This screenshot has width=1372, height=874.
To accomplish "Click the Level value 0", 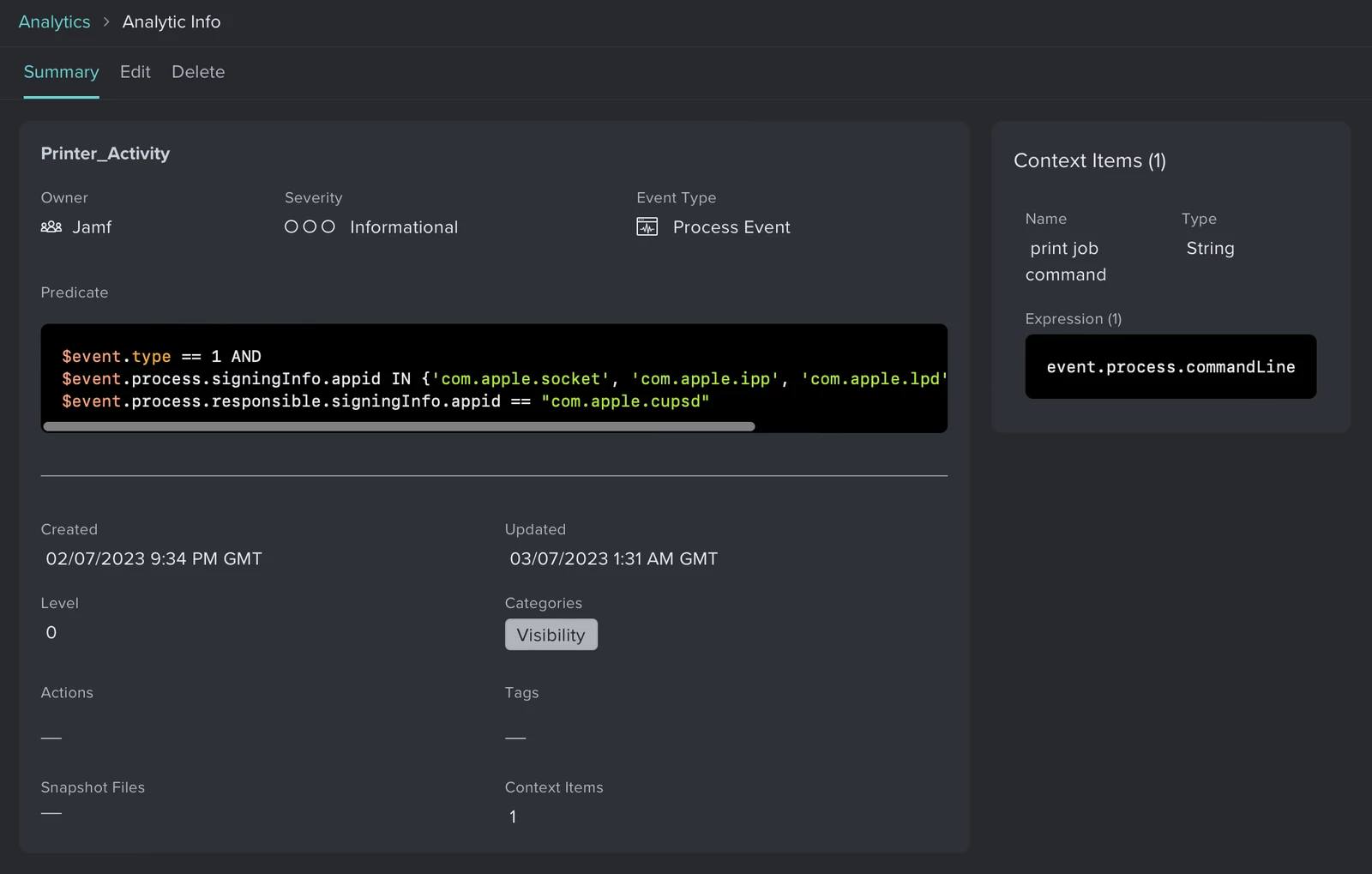I will click(x=51, y=633).
